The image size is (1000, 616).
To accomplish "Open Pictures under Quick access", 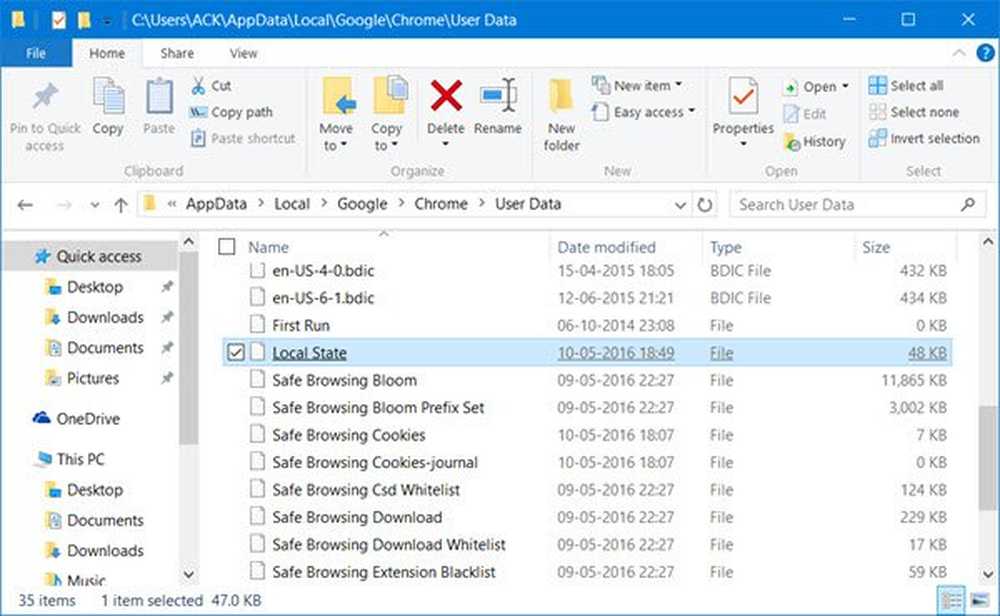I will click(x=92, y=378).
